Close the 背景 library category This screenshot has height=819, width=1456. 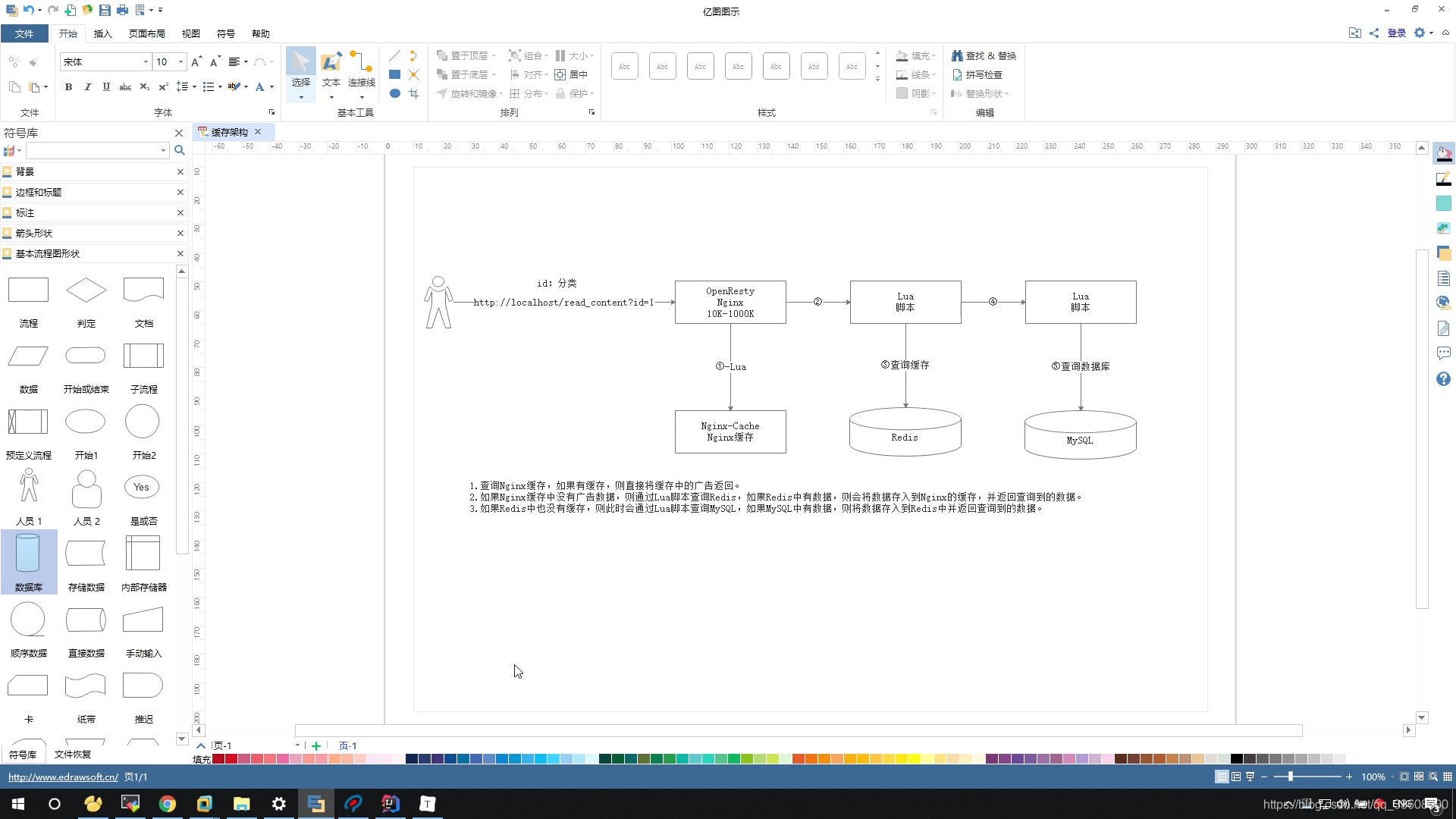(x=180, y=171)
